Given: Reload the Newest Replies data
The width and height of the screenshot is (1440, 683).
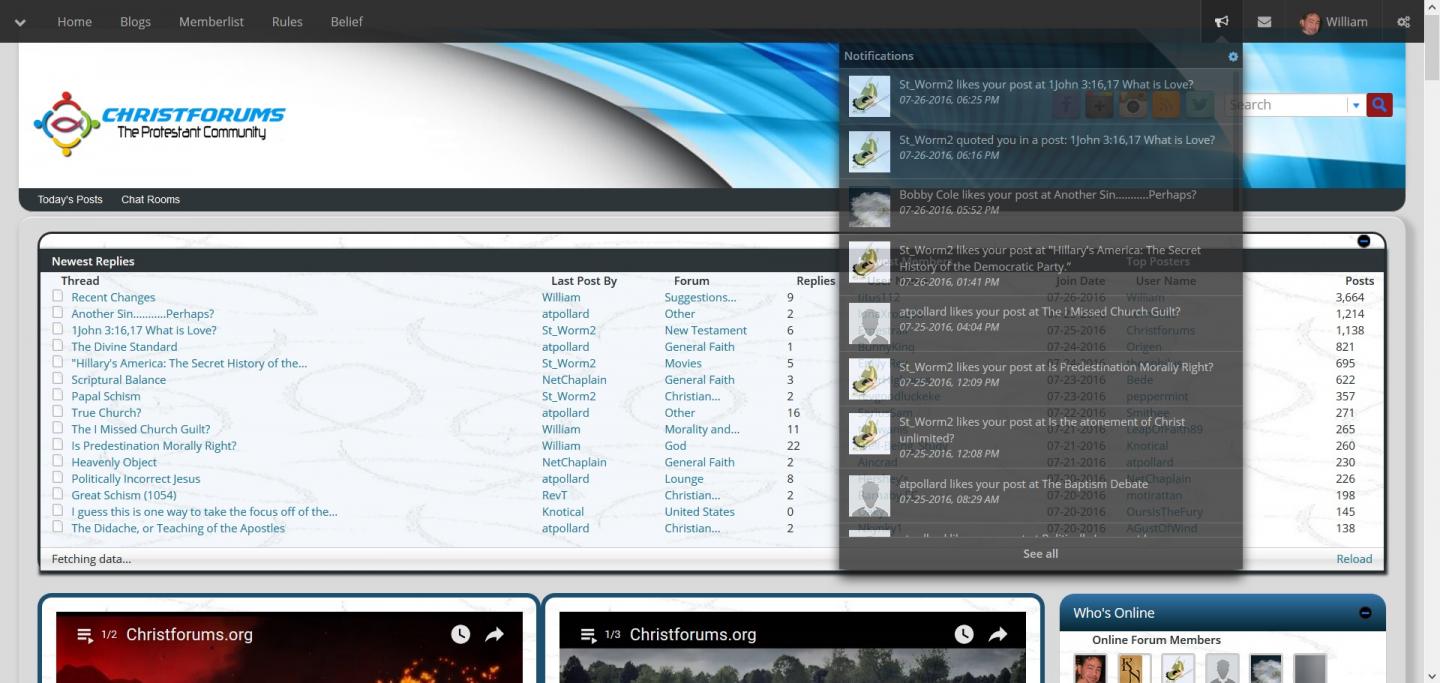Looking at the screenshot, I should (x=1354, y=559).
